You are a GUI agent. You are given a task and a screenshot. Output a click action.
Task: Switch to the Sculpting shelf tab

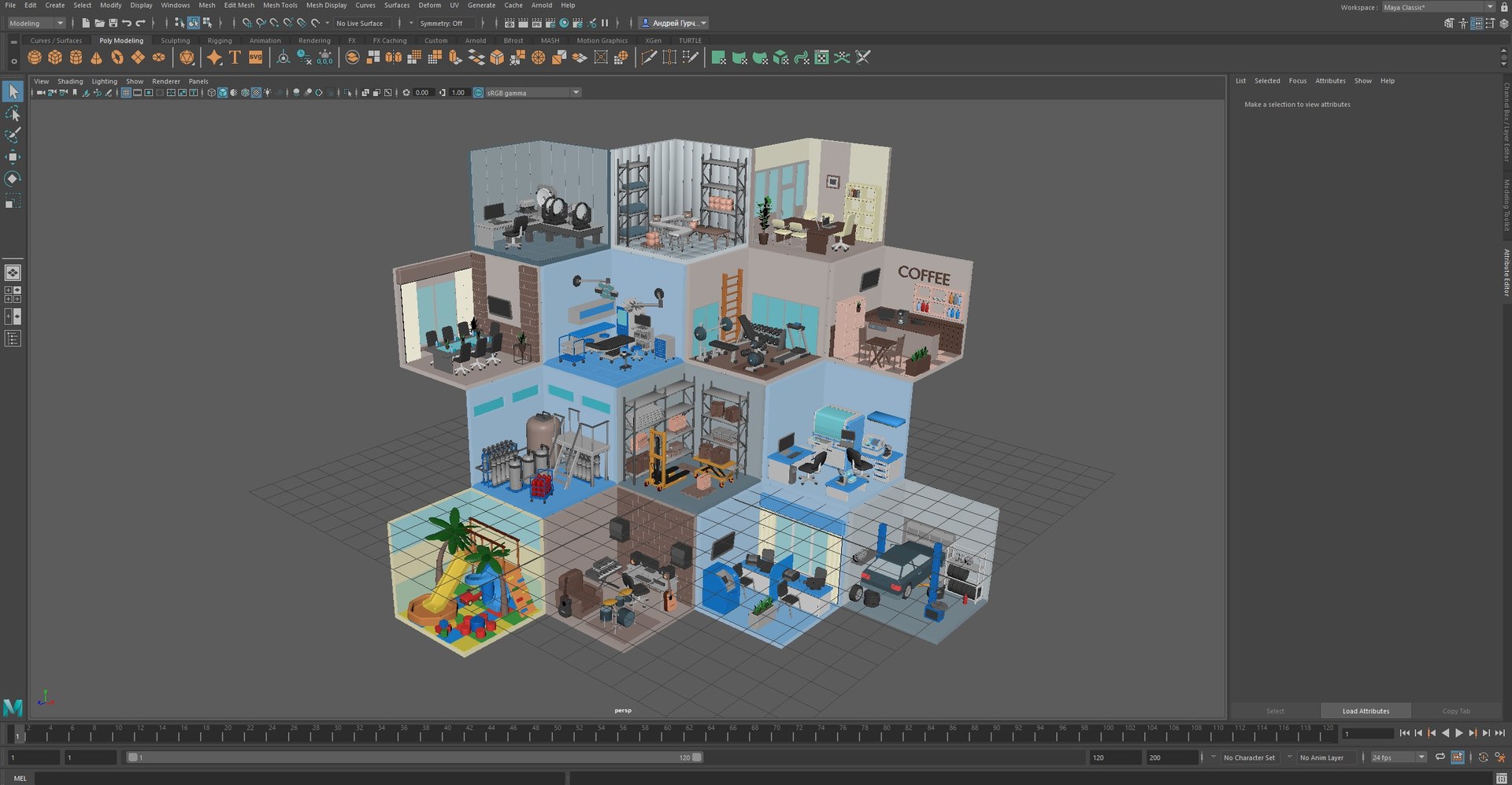pyautogui.click(x=175, y=40)
